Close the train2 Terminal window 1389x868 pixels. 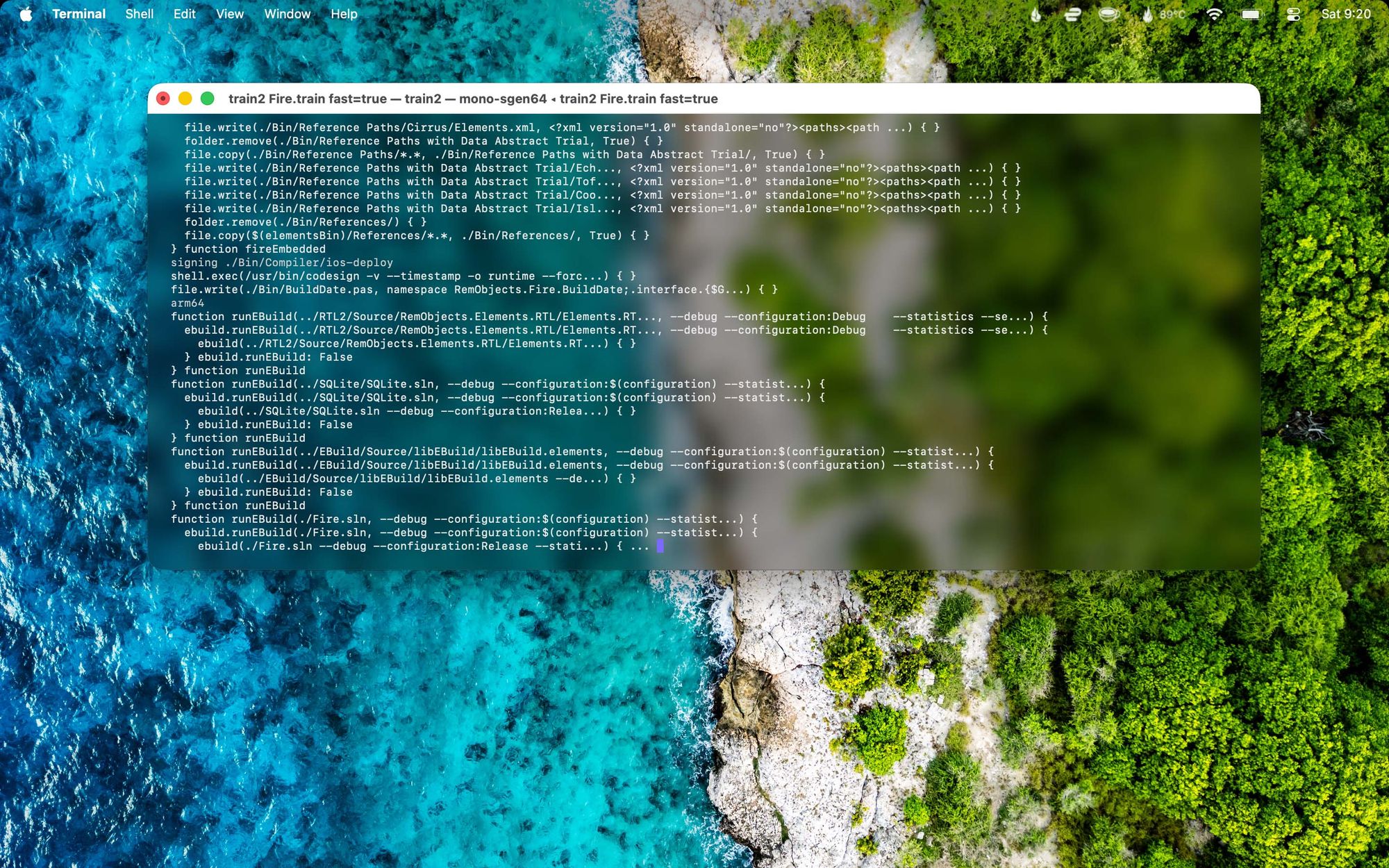click(x=163, y=99)
